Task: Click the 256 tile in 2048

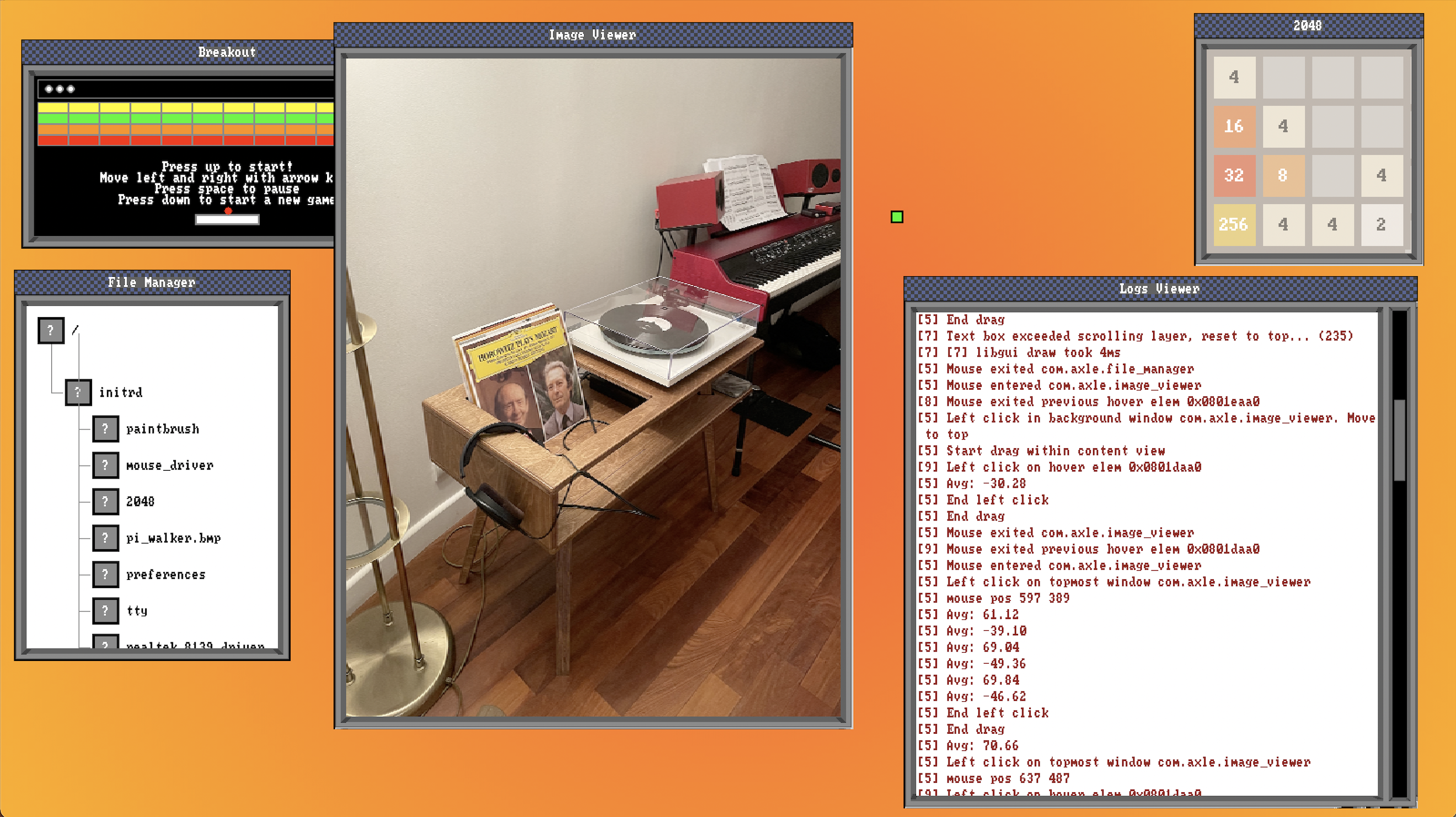Action: [1234, 225]
